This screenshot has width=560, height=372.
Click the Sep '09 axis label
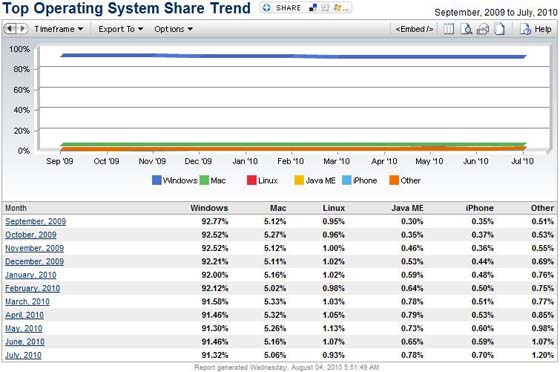pos(60,161)
